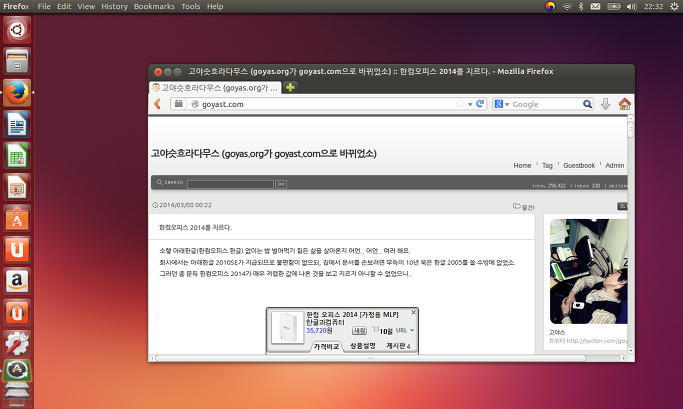Launch LibreOffice Calc from launcher
683x409 pixels.
click(x=17, y=155)
